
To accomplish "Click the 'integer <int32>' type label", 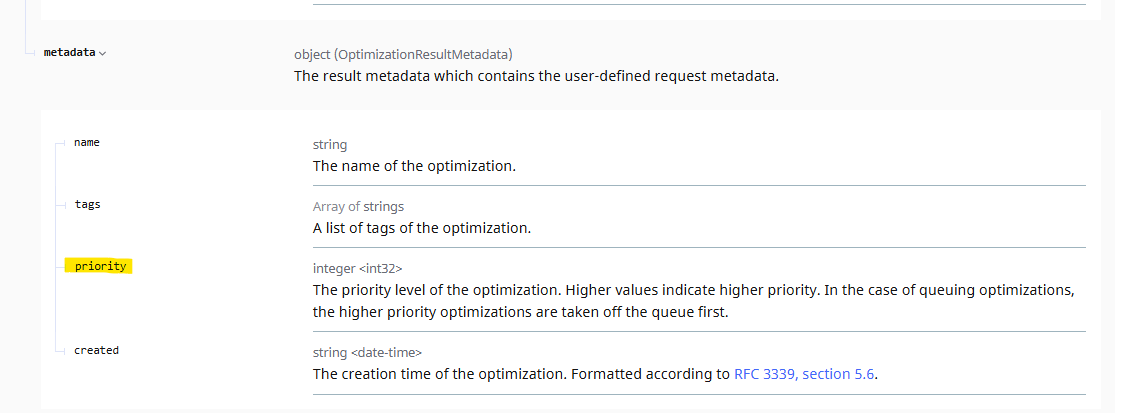I will 357,268.
